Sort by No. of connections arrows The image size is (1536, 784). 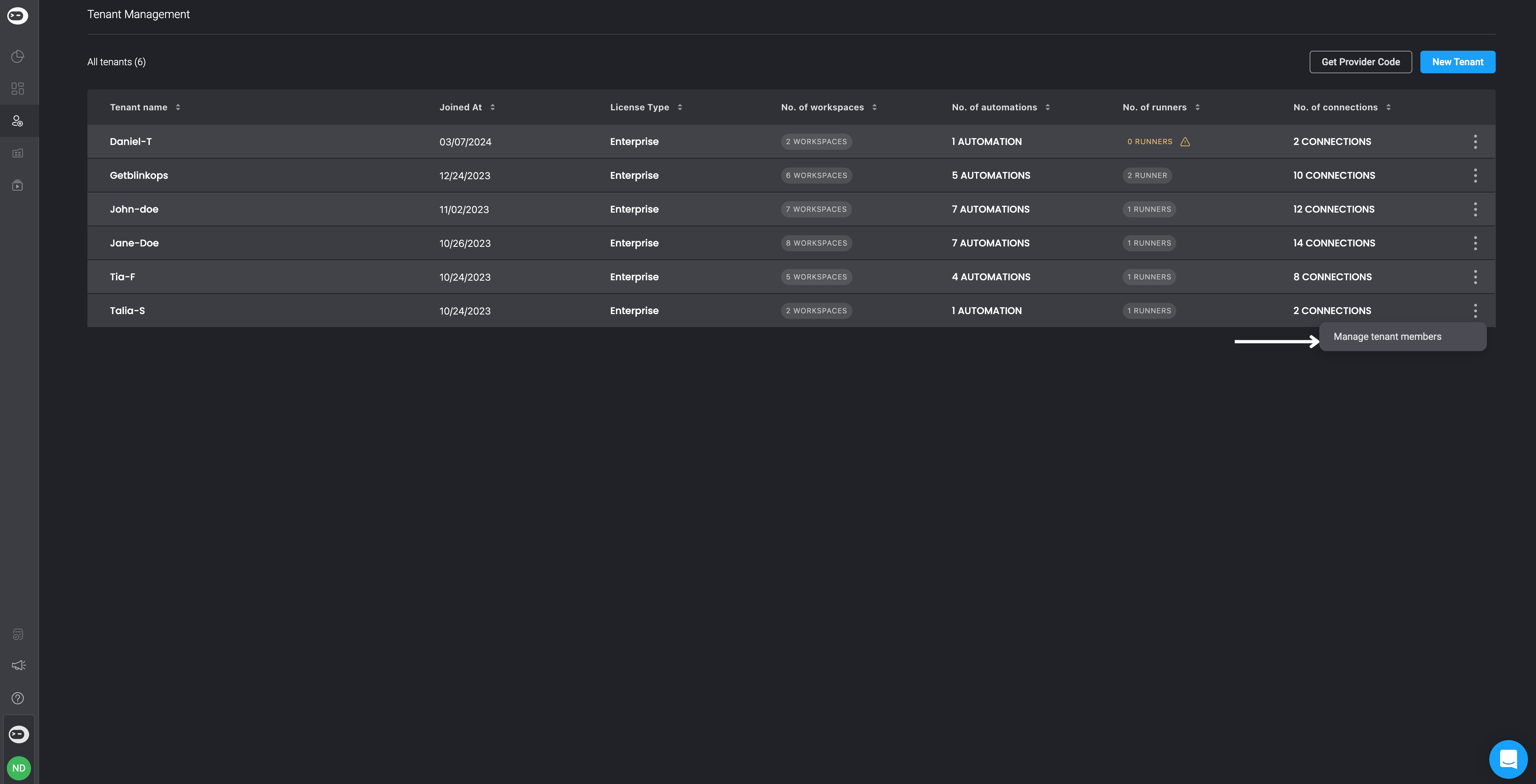click(x=1388, y=108)
